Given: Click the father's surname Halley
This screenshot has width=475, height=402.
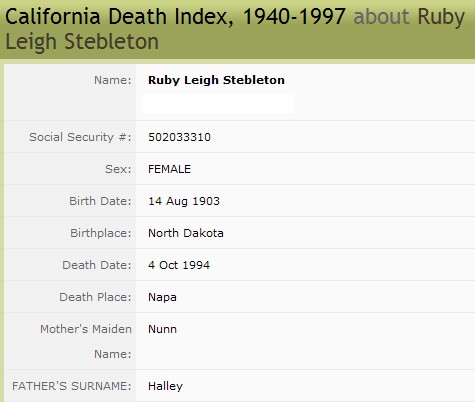Looking at the screenshot, I should click(x=165, y=386).
